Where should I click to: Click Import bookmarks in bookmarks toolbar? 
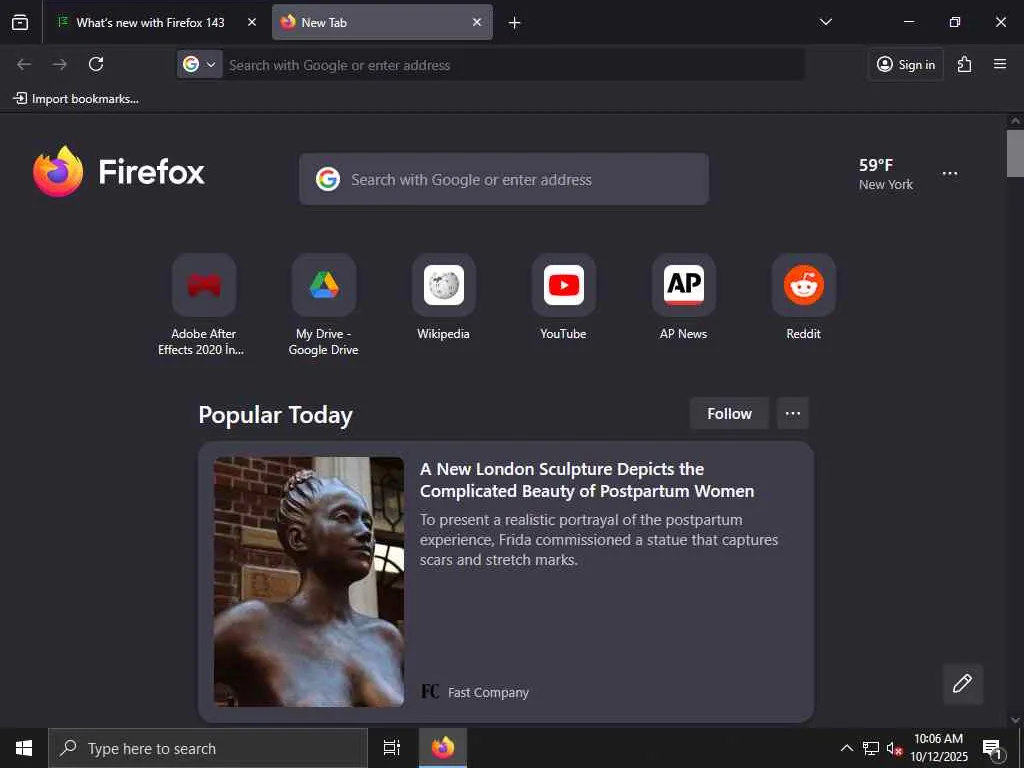point(76,99)
